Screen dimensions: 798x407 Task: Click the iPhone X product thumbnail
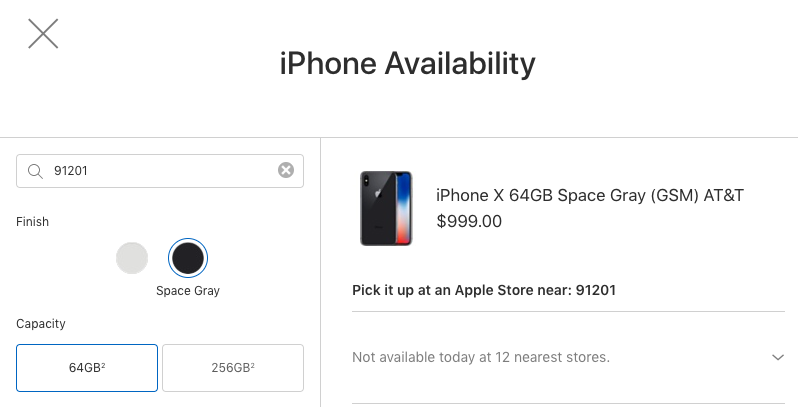[x=385, y=208]
